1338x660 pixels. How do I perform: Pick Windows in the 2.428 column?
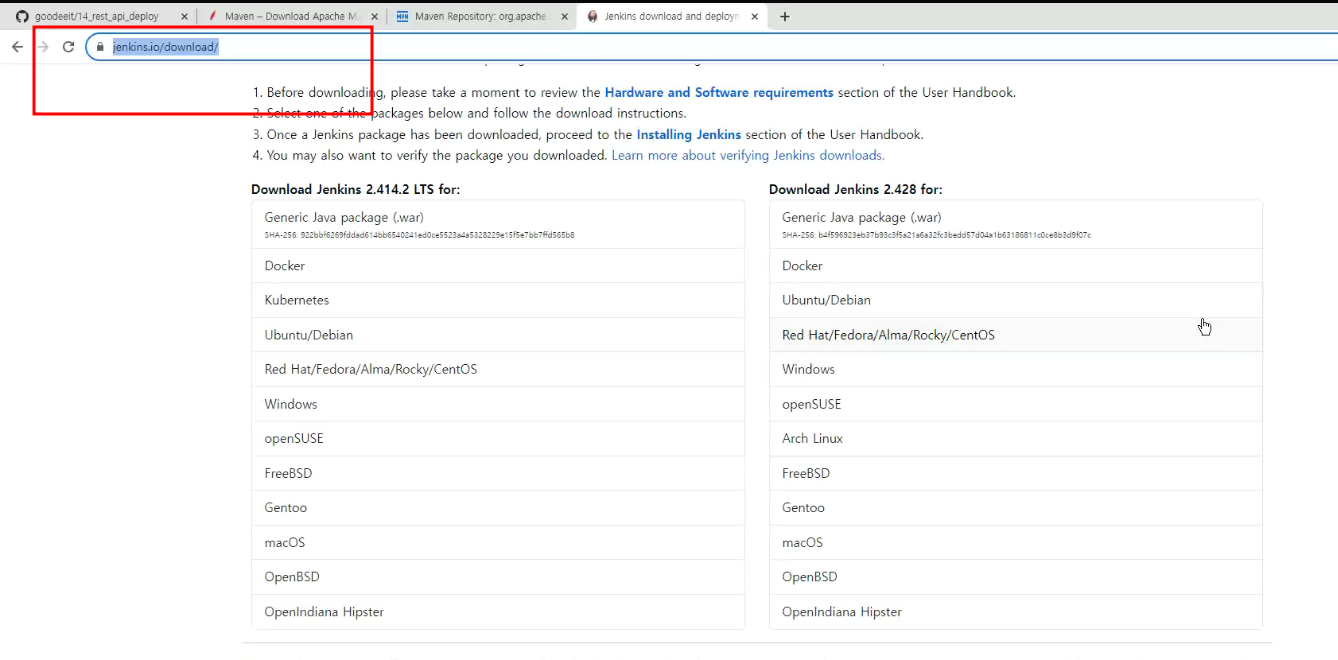click(x=1016, y=369)
